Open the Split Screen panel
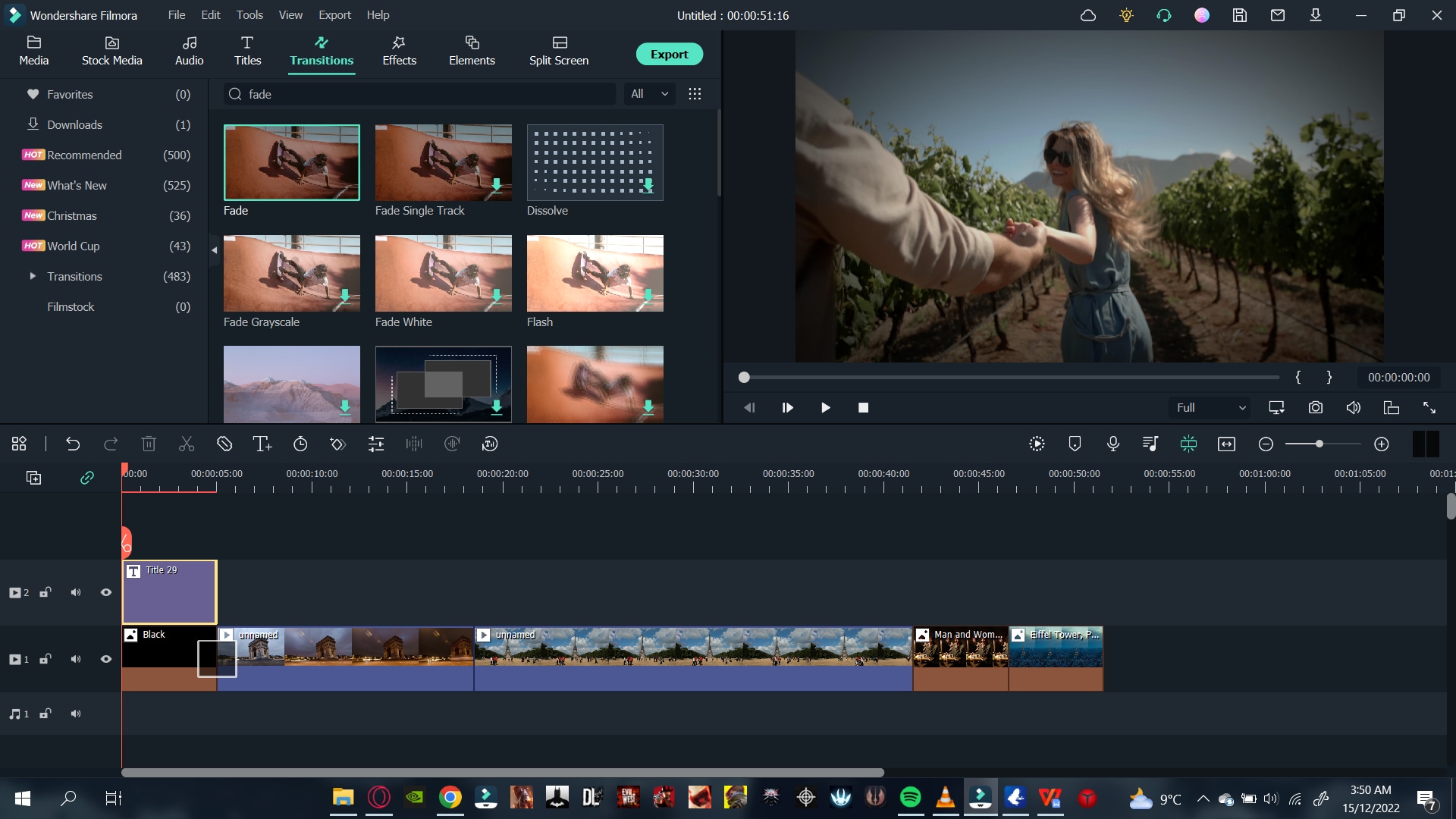 (559, 51)
